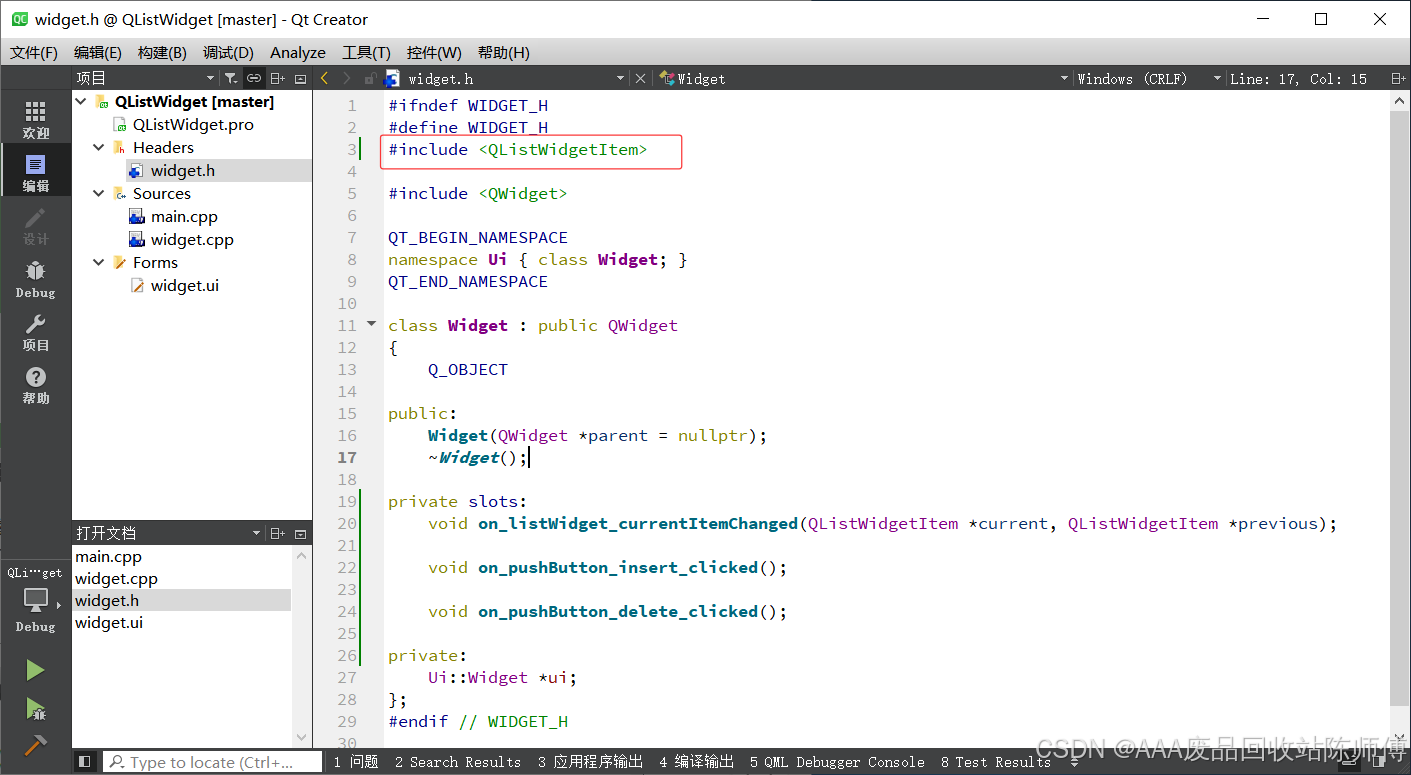
Task: Open the 项目 panel type dropdown
Action: 210,78
